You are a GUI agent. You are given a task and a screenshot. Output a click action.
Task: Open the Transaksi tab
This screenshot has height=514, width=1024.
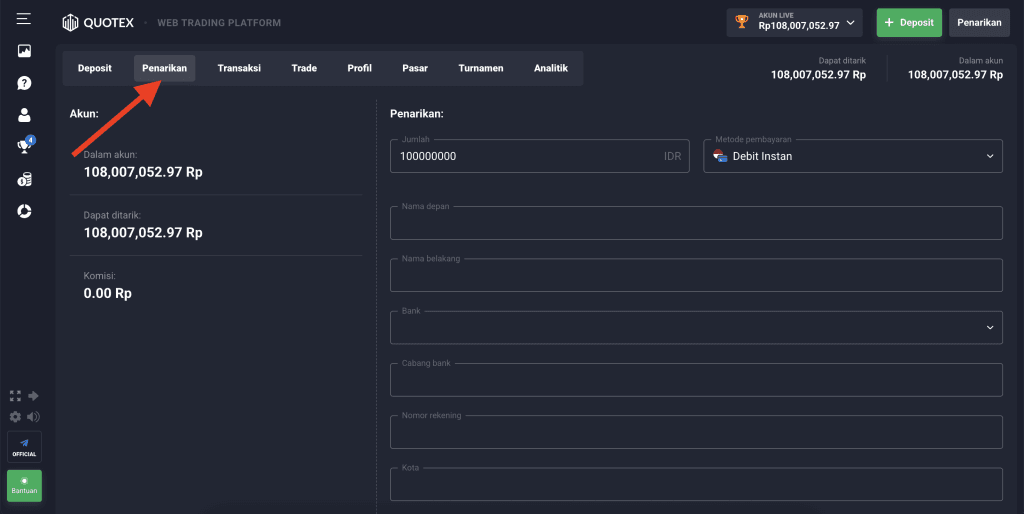pyautogui.click(x=239, y=68)
